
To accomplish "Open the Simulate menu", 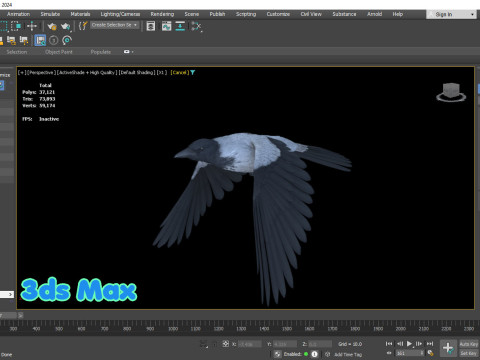I will (50, 14).
